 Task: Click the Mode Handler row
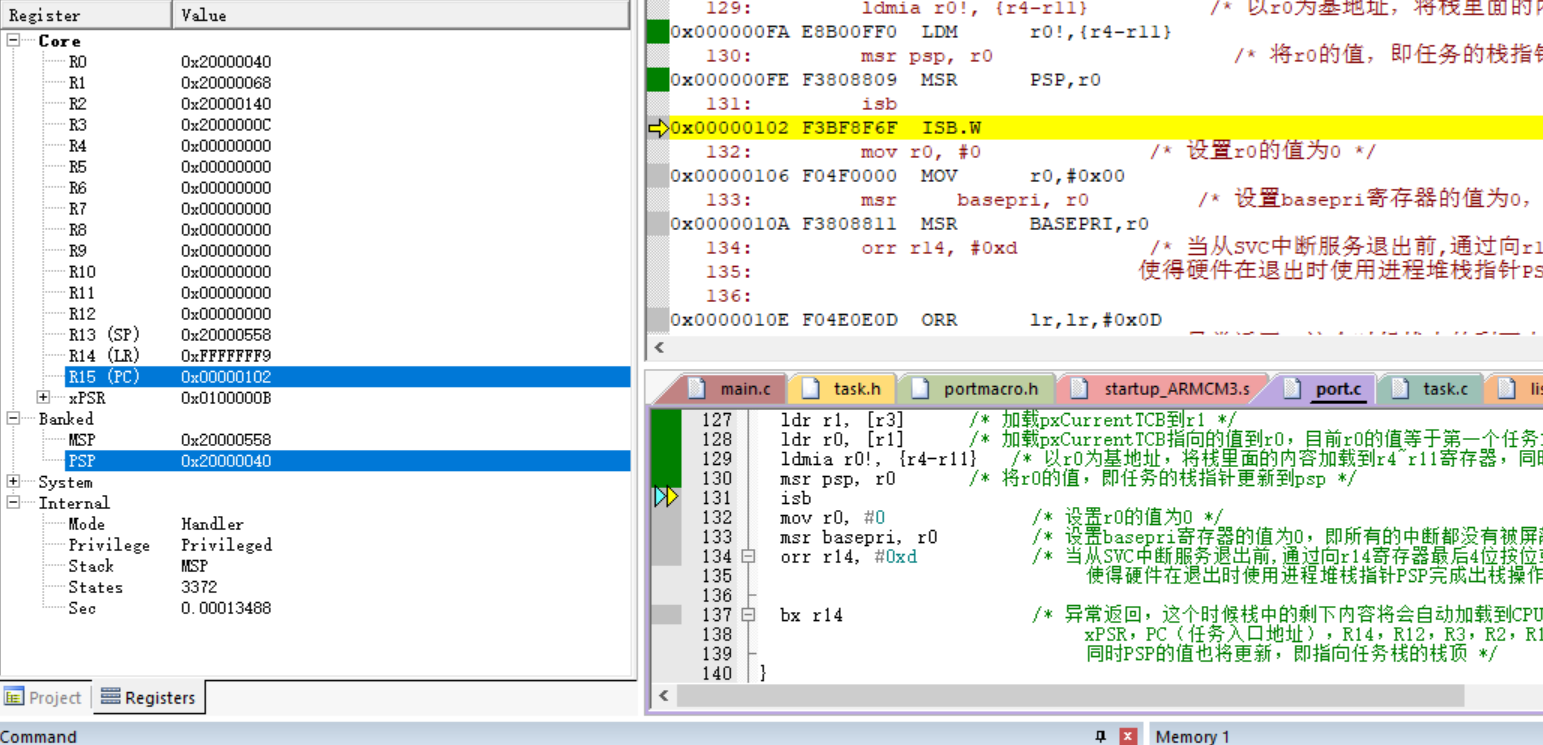click(316, 524)
